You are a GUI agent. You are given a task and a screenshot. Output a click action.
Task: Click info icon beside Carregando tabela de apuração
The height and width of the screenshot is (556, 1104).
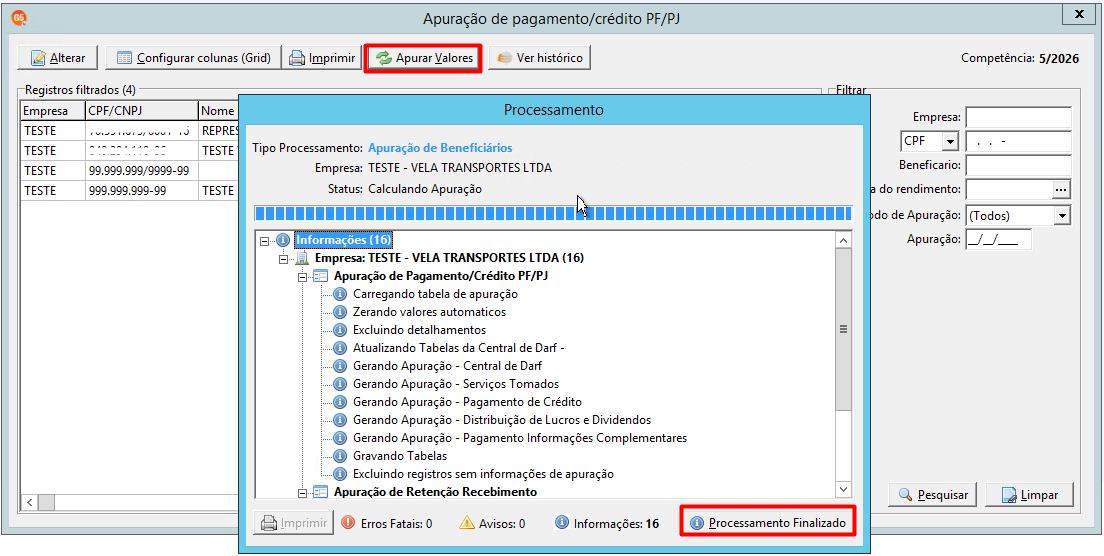pos(340,293)
